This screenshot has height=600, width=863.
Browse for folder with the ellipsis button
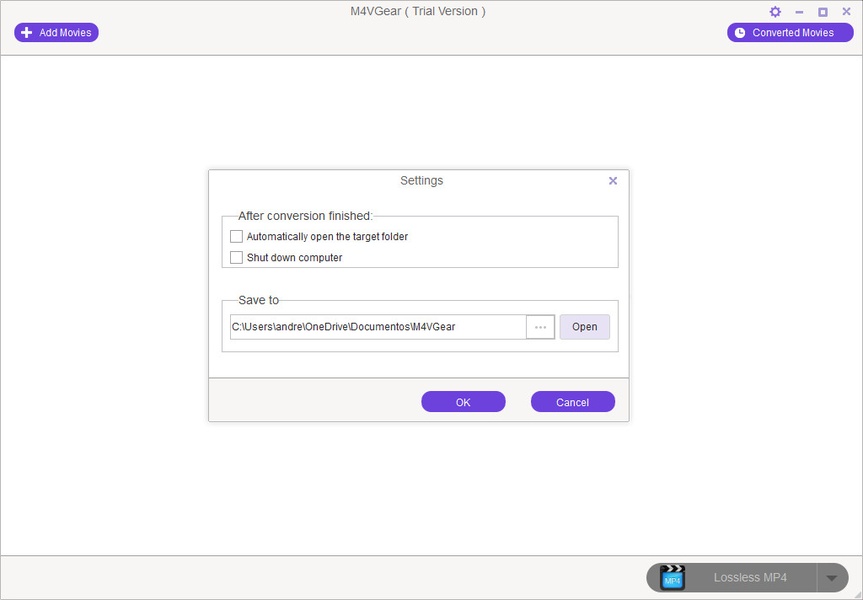click(x=540, y=327)
